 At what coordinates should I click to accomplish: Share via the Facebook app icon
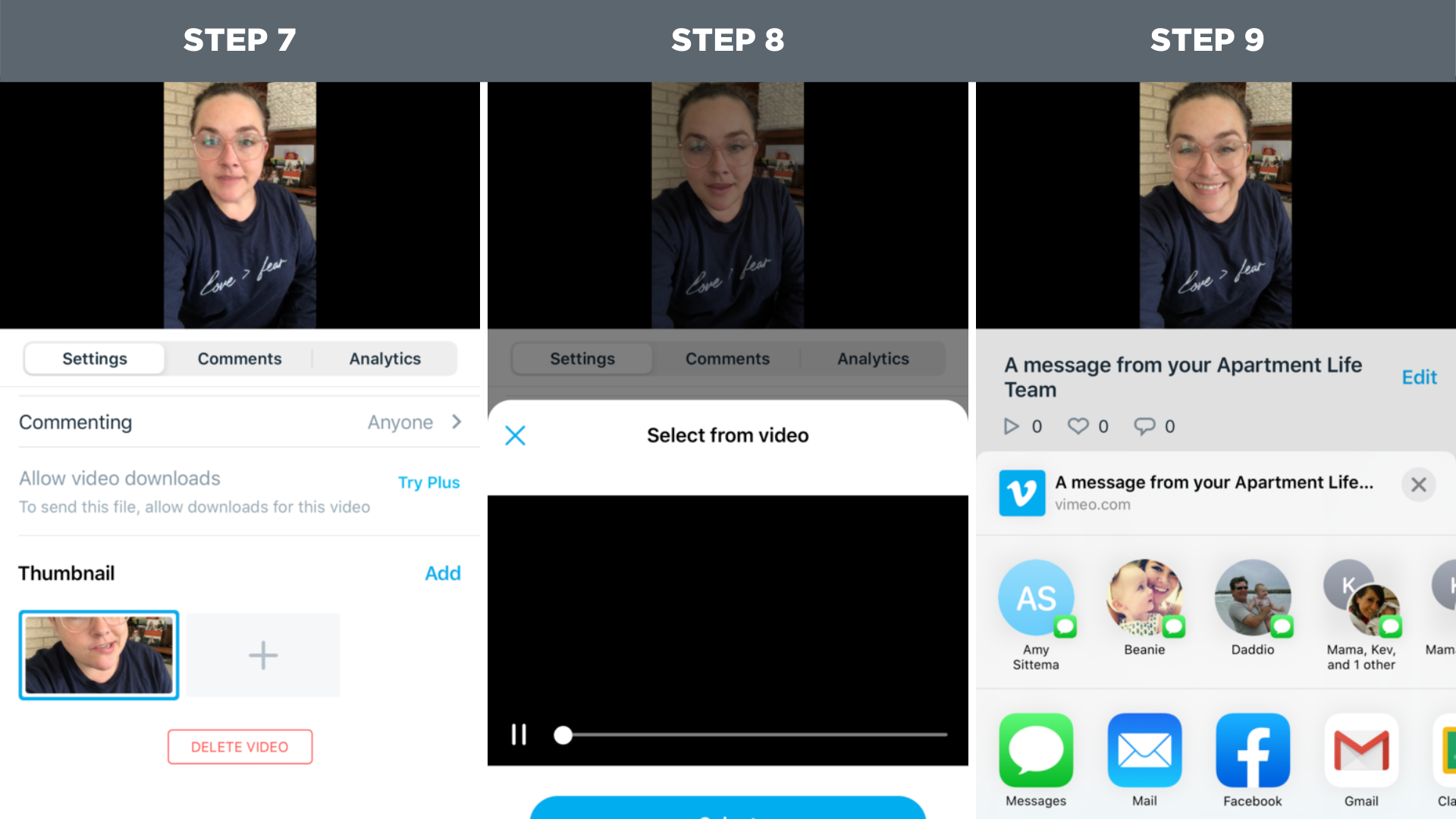pos(1253,750)
